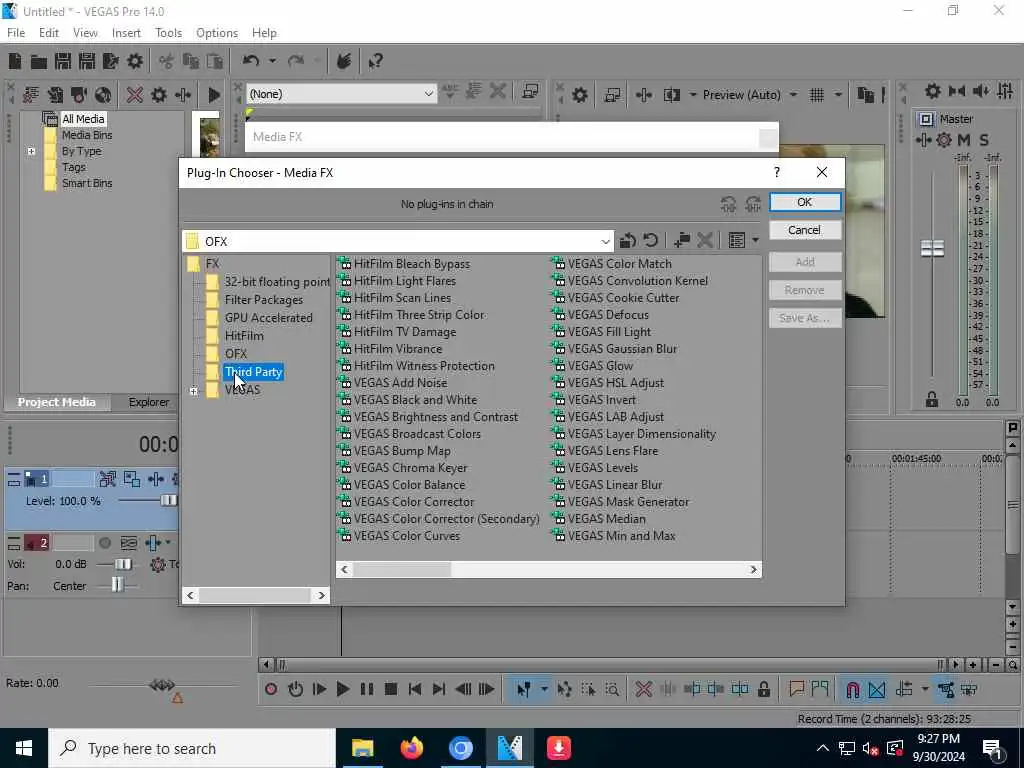Click Pause button in transport bar
The height and width of the screenshot is (768, 1024).
click(x=366, y=689)
